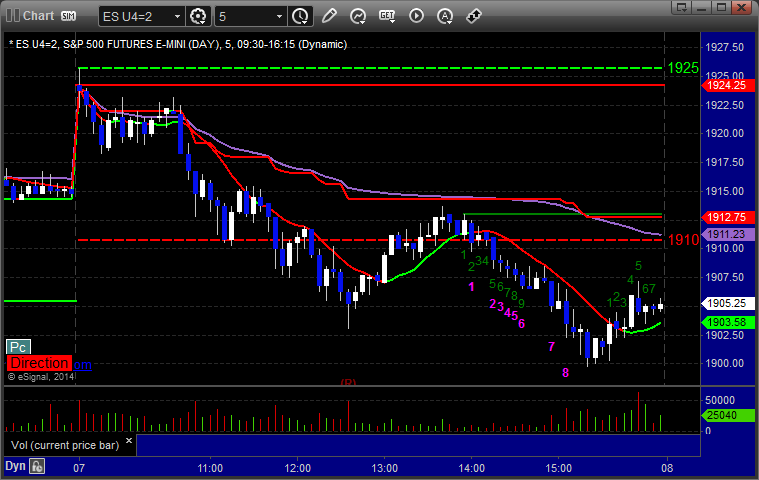This screenshot has width=759, height=480.
Task: Click the 07 date label on time axis
Action: coord(79,468)
